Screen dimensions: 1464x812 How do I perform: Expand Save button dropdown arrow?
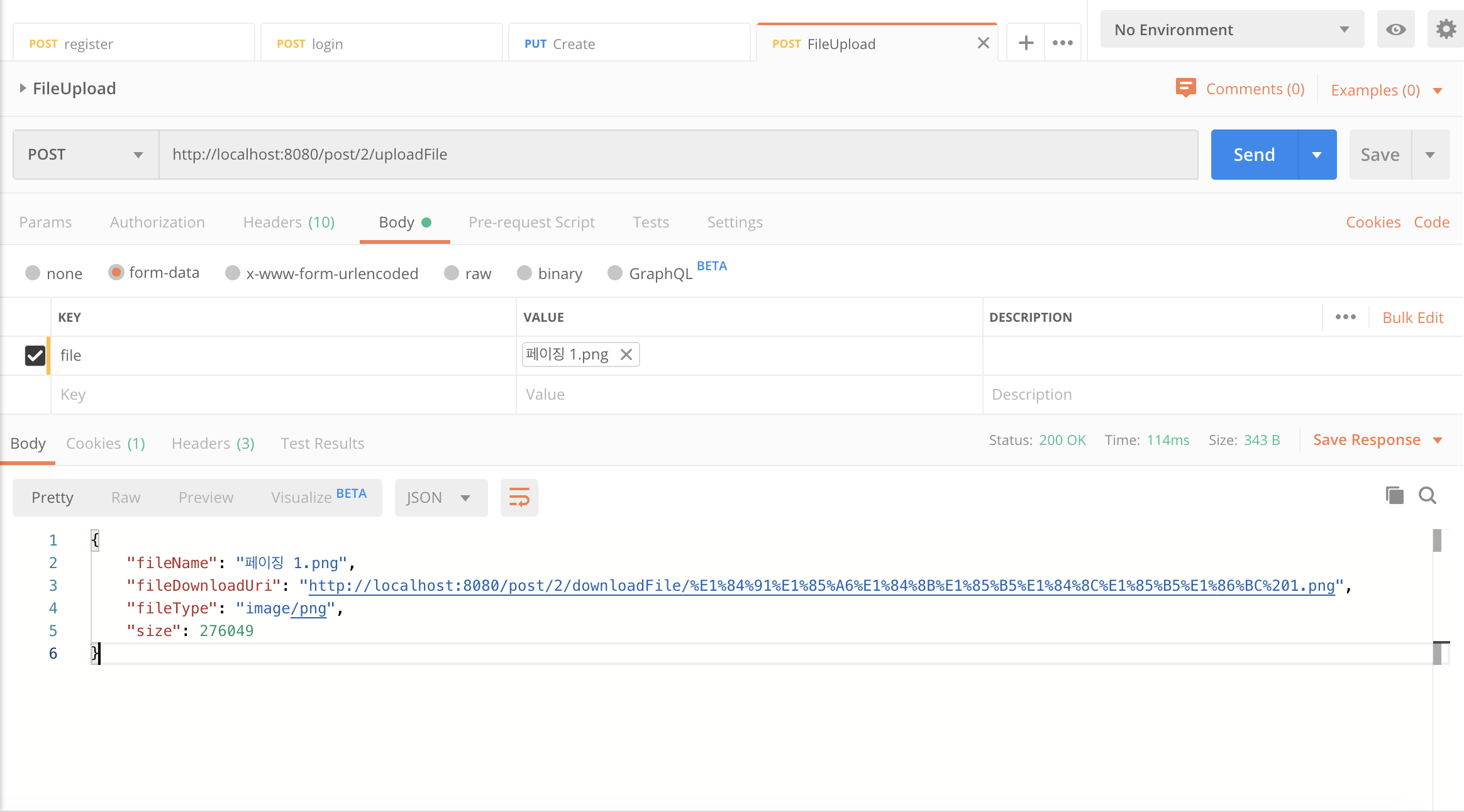tap(1431, 155)
